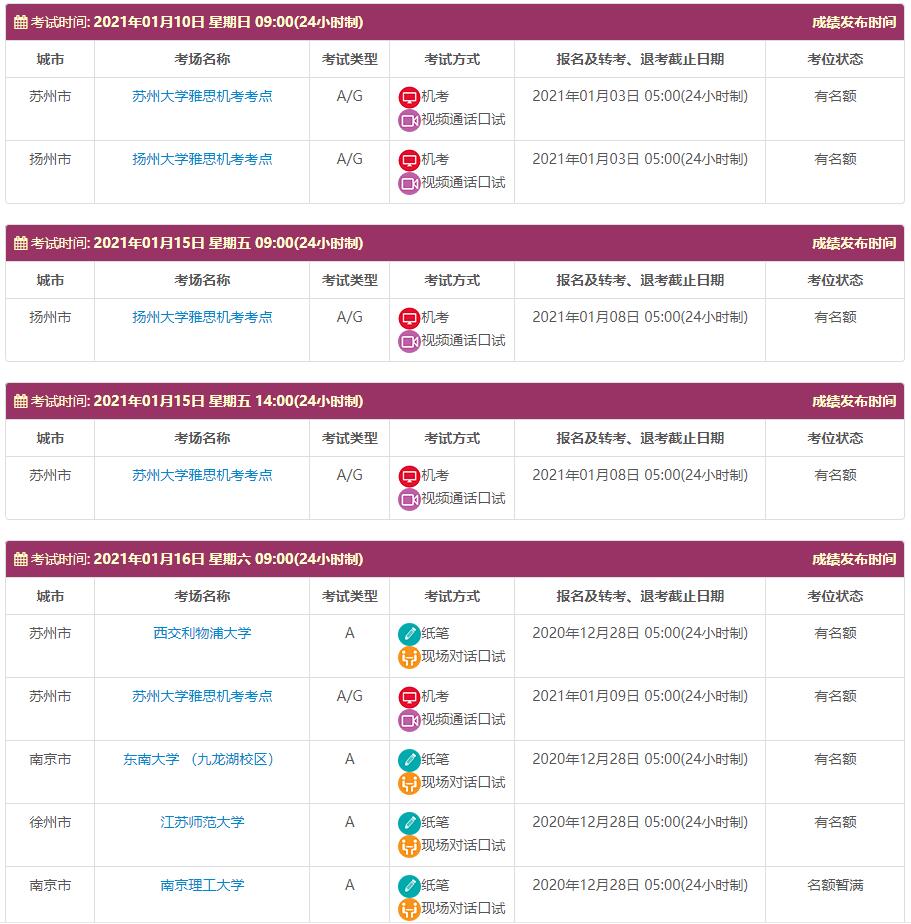
Task: Click 考试方式 header in 01月10日 table
Action: click(452, 60)
